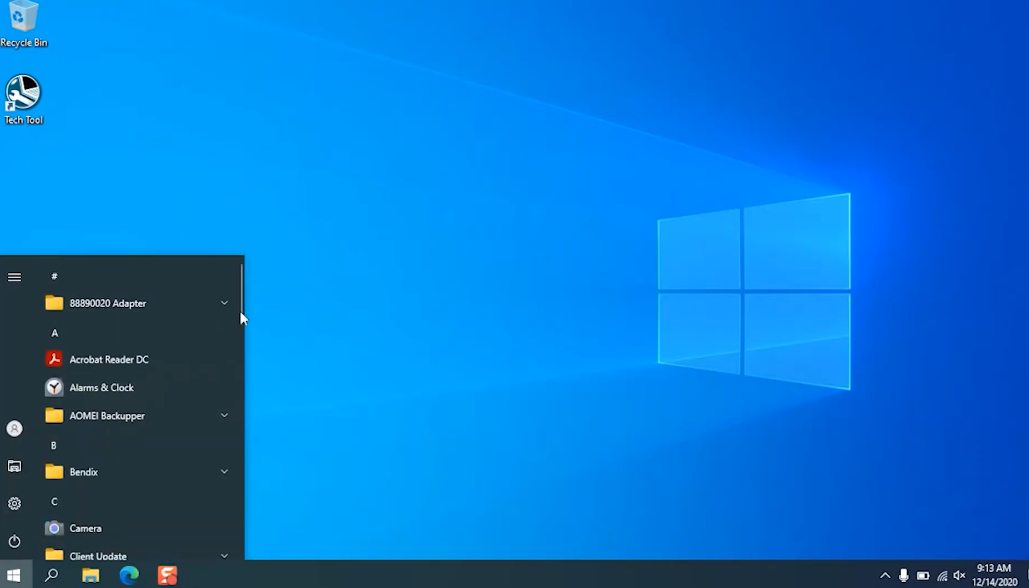Screen dimensions: 1029x588
Task: Open the network tray icon
Action: coord(942,576)
